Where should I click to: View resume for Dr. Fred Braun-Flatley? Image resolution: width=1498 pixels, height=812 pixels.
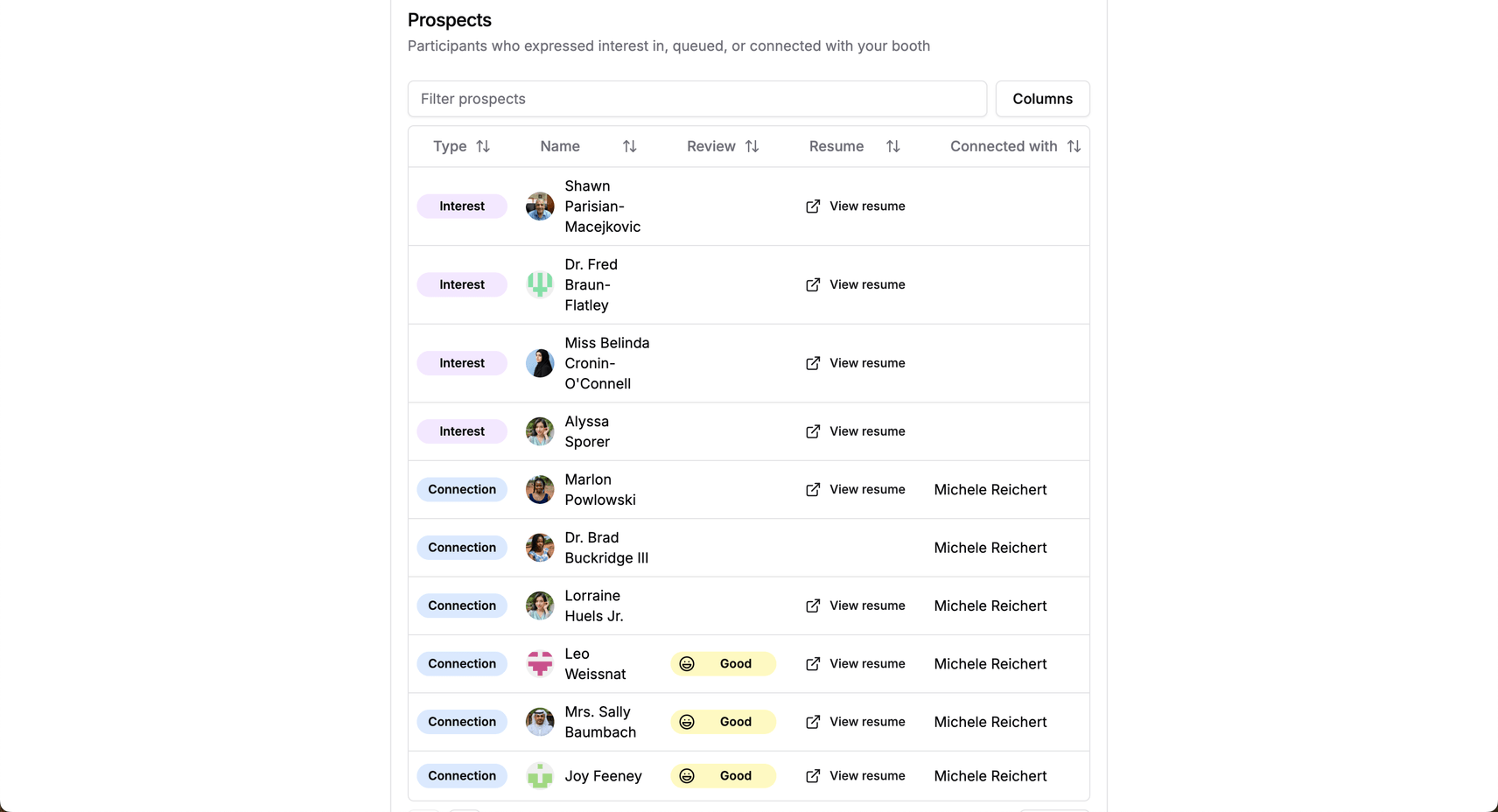click(855, 285)
